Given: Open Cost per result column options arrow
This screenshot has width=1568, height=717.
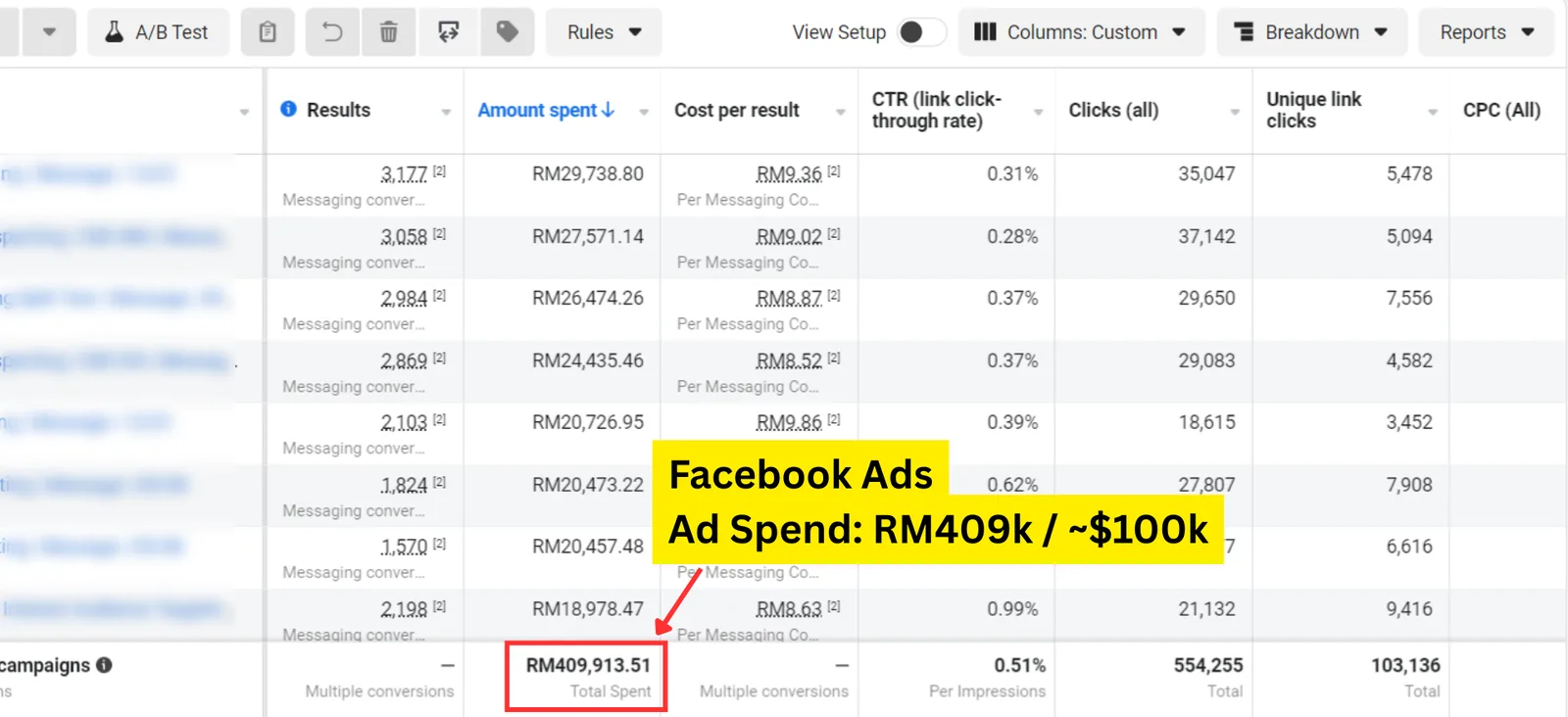Looking at the screenshot, I should [841, 112].
